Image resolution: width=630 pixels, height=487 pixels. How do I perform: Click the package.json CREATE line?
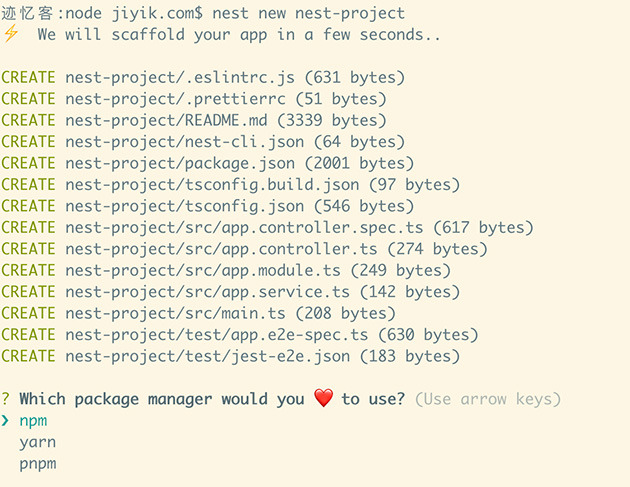point(207,163)
